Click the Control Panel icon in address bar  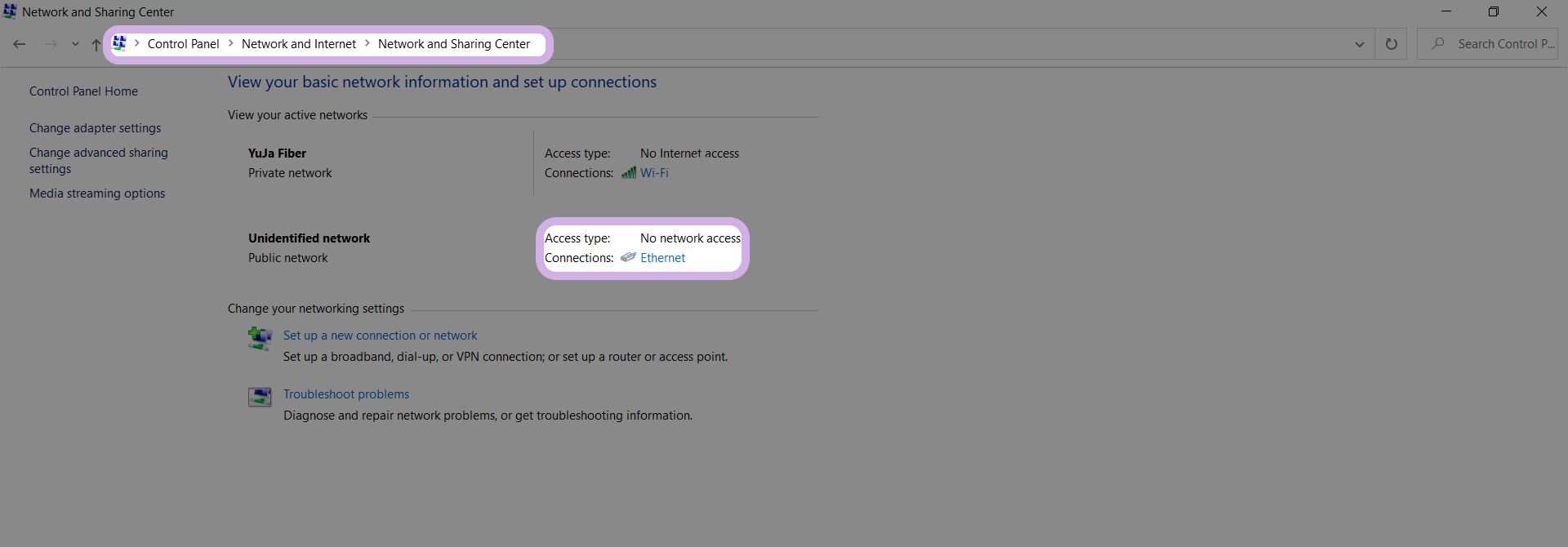point(119,43)
